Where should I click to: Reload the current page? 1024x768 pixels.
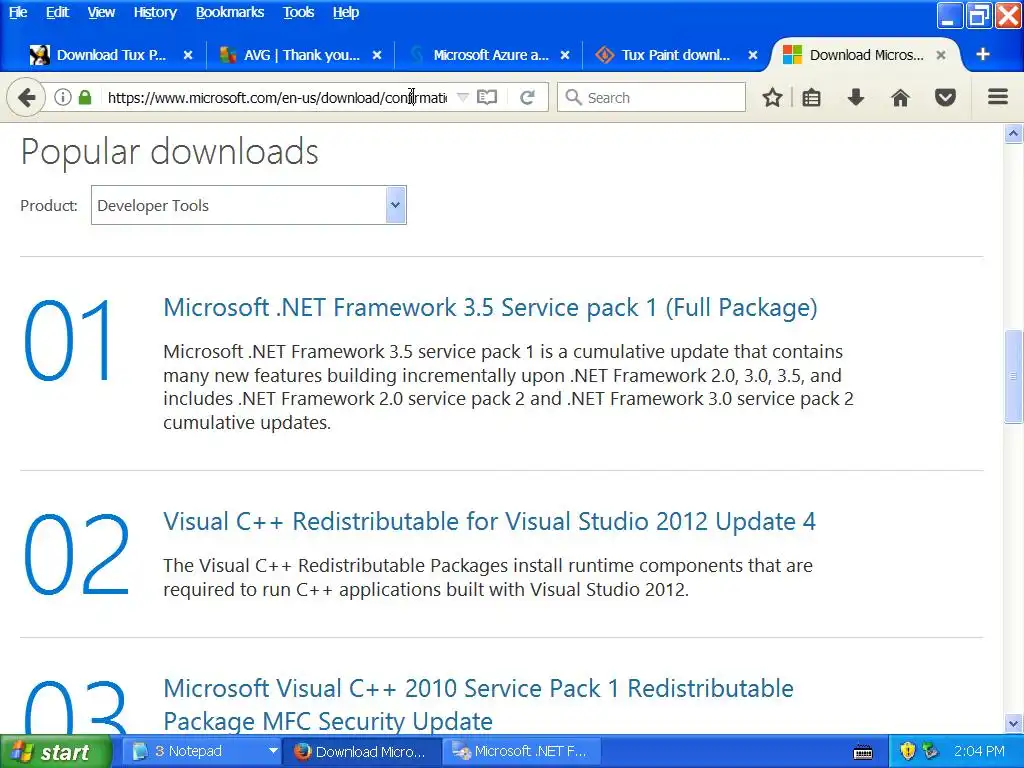pos(528,97)
